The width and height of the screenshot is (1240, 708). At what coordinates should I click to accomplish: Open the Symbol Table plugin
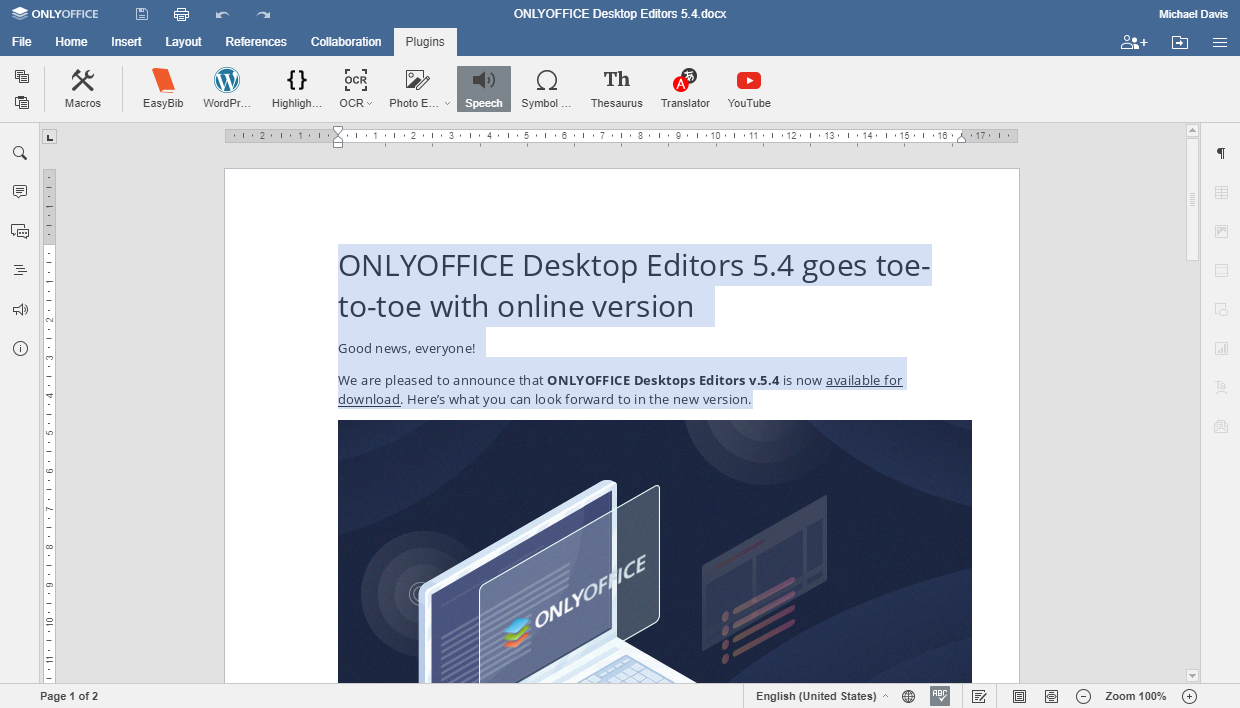546,89
